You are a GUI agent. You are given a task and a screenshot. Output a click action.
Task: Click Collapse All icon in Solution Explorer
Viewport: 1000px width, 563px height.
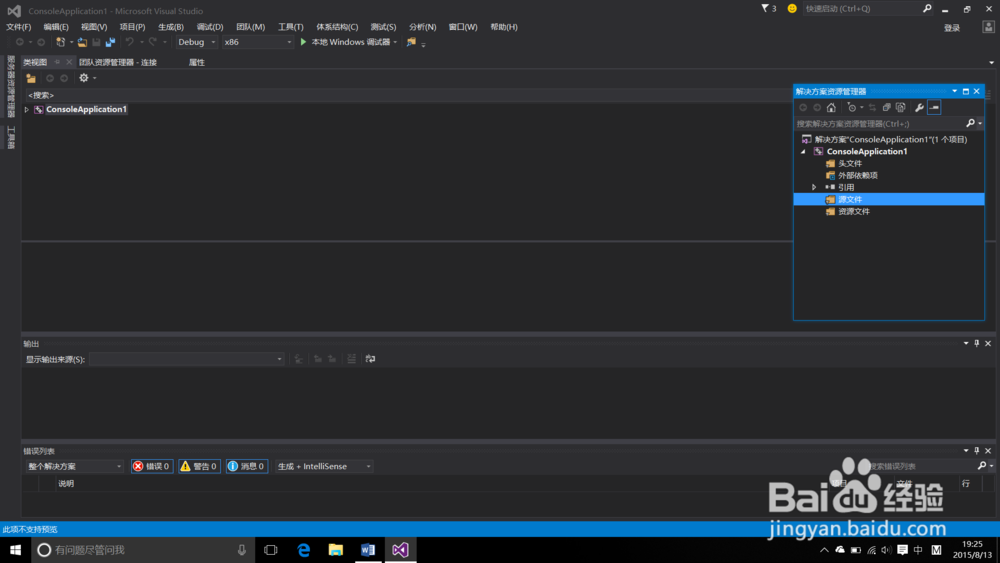coord(886,108)
